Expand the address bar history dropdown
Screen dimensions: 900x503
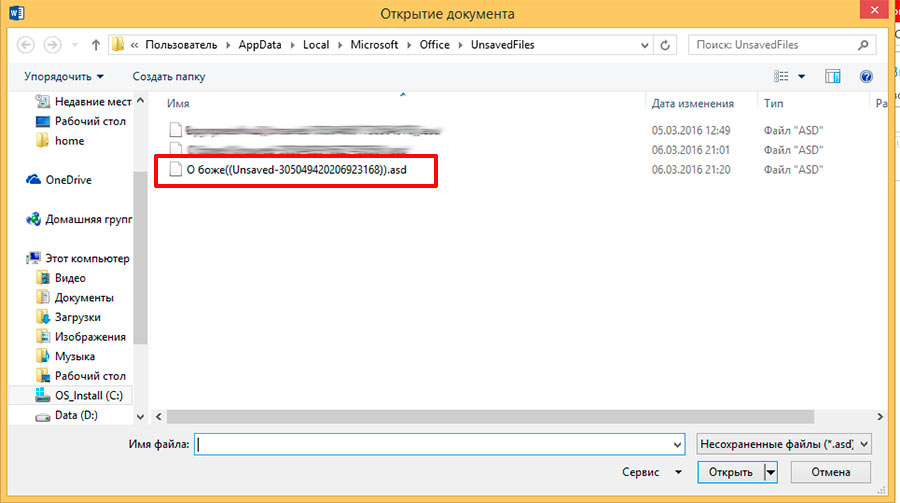tap(645, 45)
